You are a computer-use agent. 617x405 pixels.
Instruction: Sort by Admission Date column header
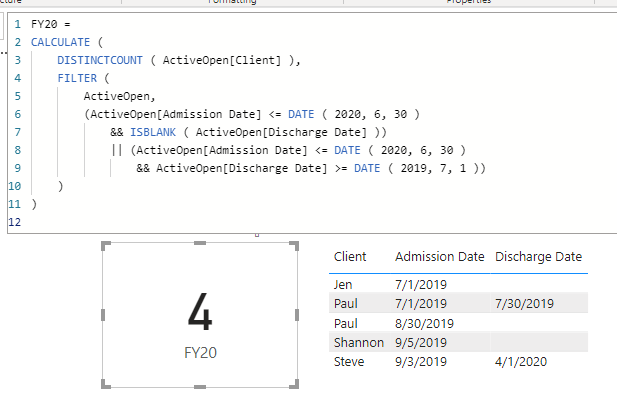click(x=440, y=257)
